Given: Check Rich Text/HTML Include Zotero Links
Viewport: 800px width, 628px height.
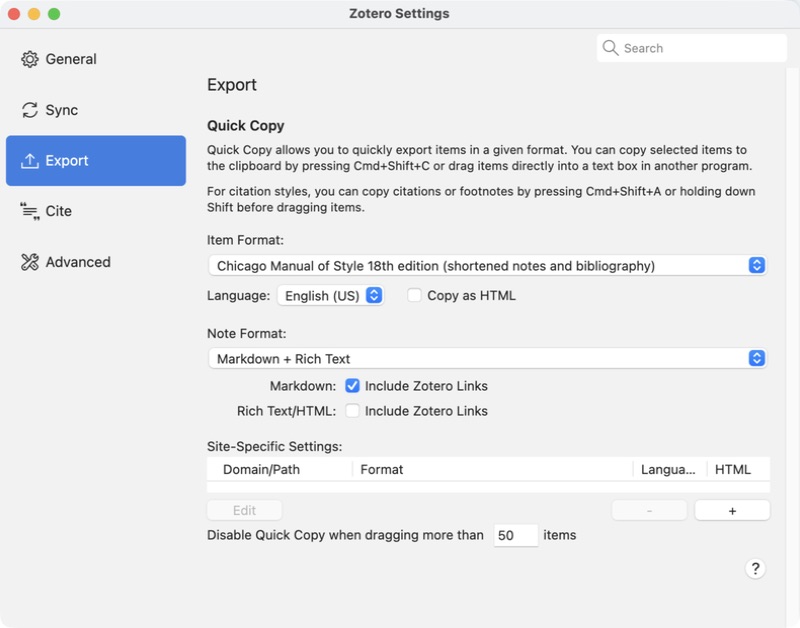Looking at the screenshot, I should 352,411.
